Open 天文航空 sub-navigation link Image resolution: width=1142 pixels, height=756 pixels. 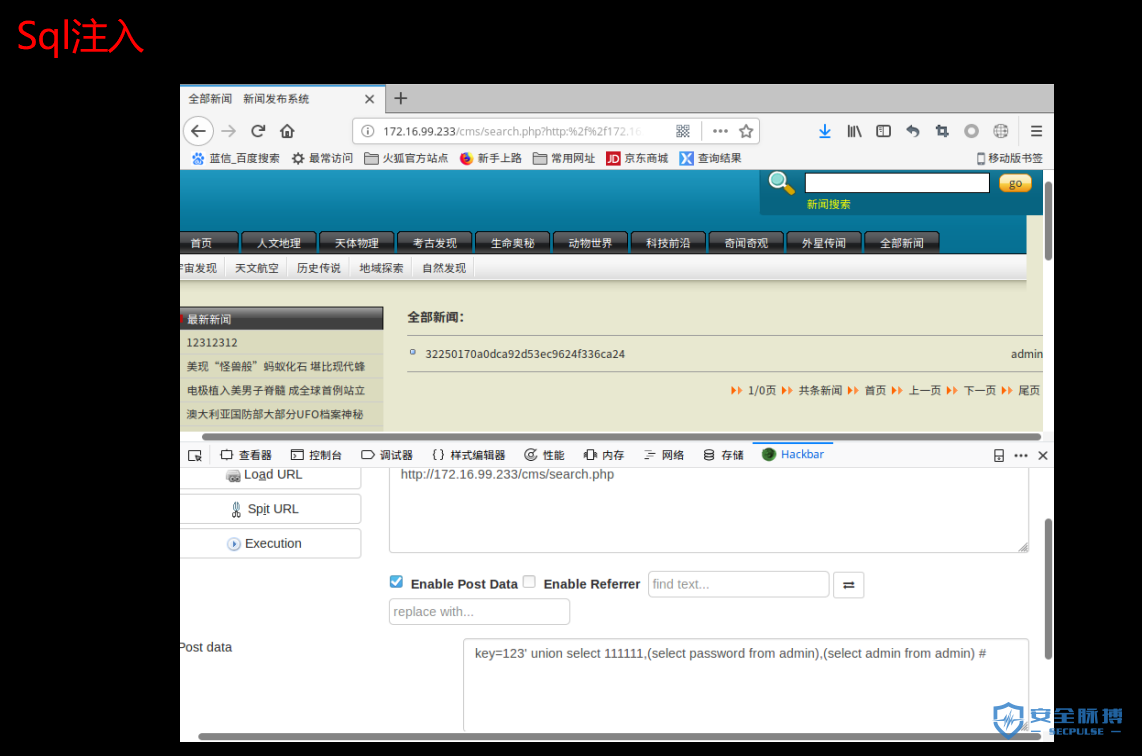(x=256, y=268)
